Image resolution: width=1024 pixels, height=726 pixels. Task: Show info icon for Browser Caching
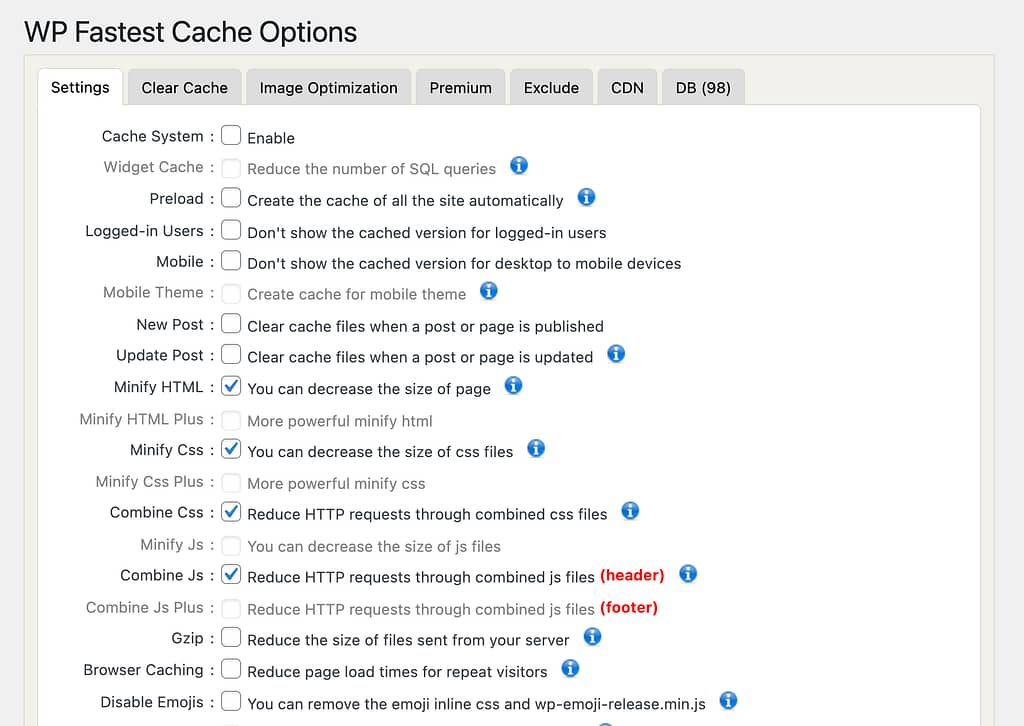coord(570,669)
